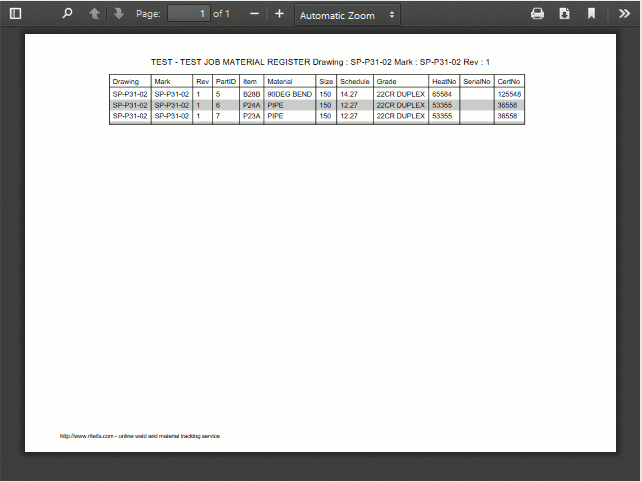Go to next page arrow
The width and height of the screenshot is (642, 482).
[x=118, y=14]
